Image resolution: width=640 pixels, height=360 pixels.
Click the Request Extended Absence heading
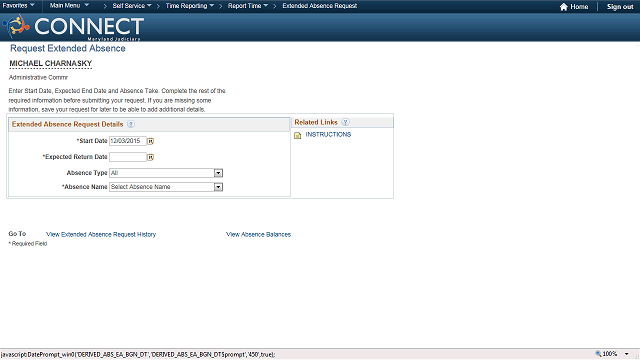click(68, 48)
